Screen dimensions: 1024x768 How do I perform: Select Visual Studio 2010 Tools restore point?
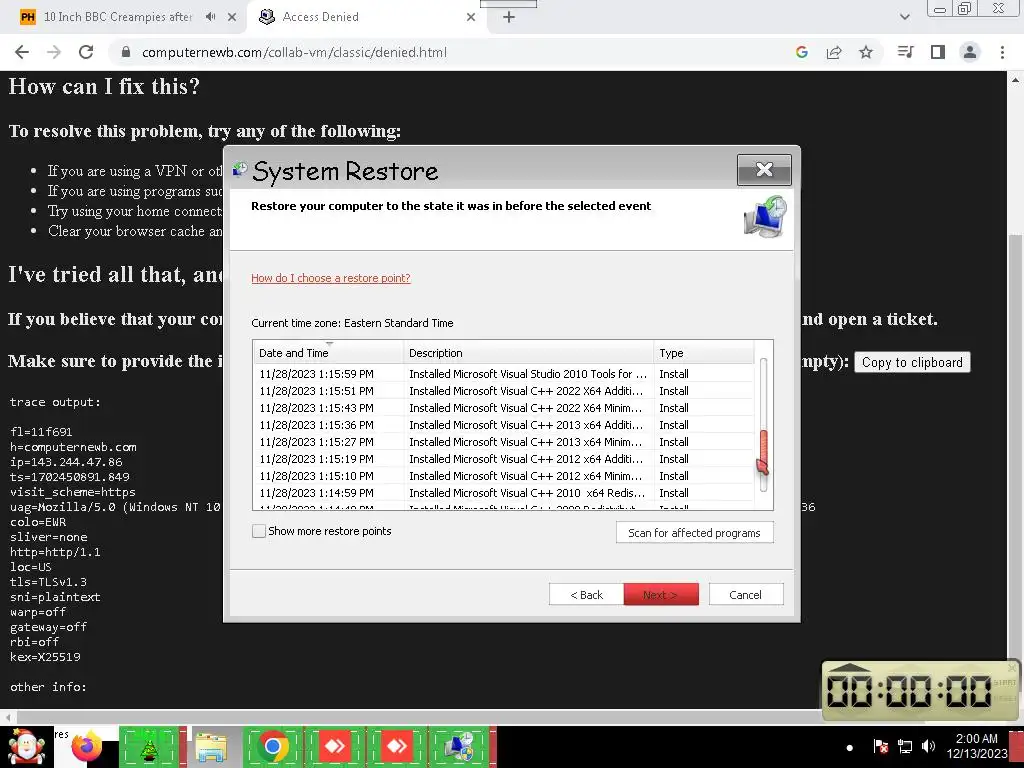coord(504,374)
